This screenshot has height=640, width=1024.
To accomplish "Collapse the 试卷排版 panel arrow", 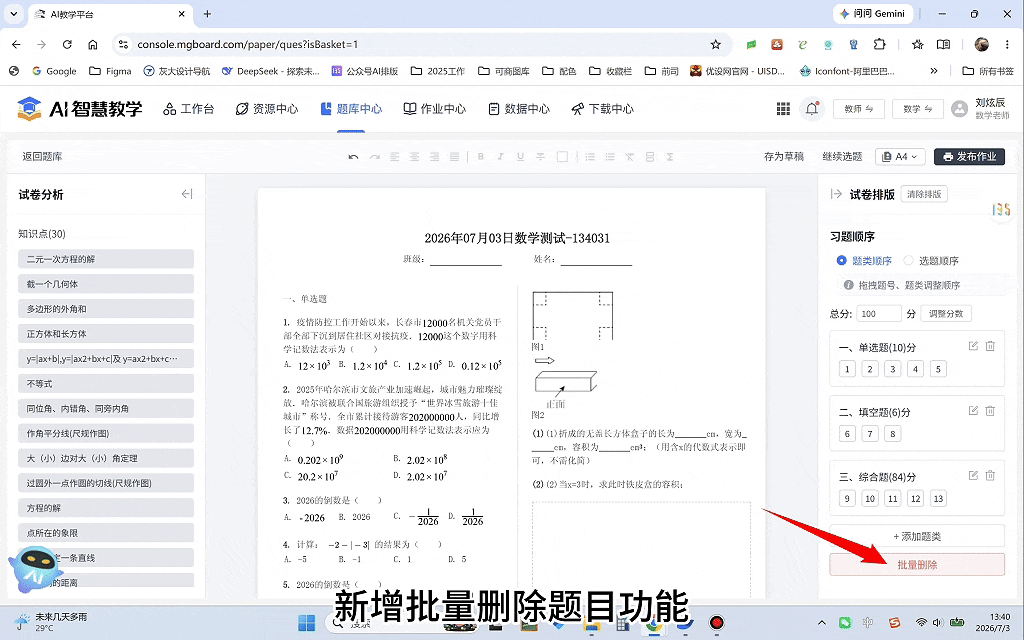I will tap(836, 194).
